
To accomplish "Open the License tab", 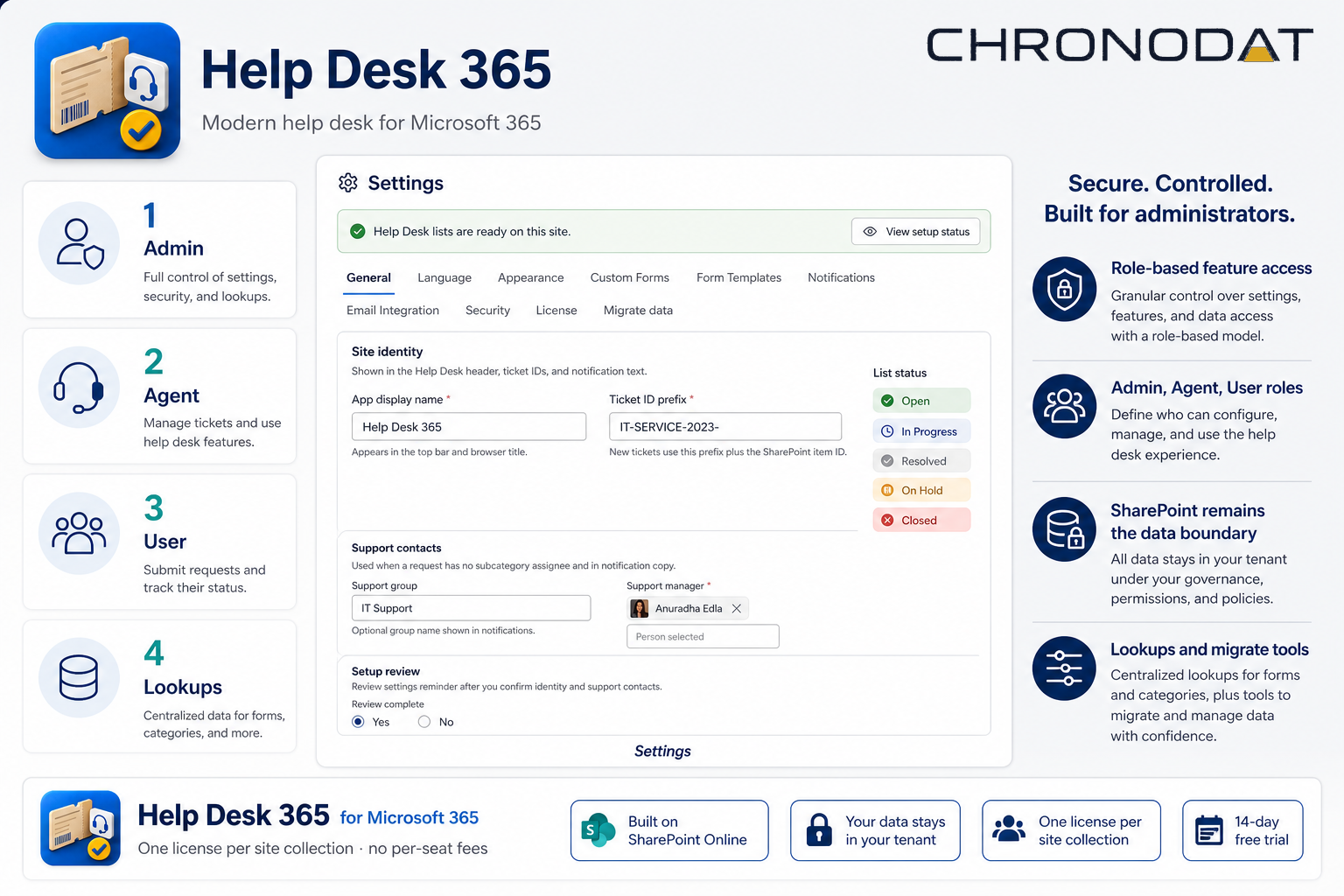I will click(556, 311).
